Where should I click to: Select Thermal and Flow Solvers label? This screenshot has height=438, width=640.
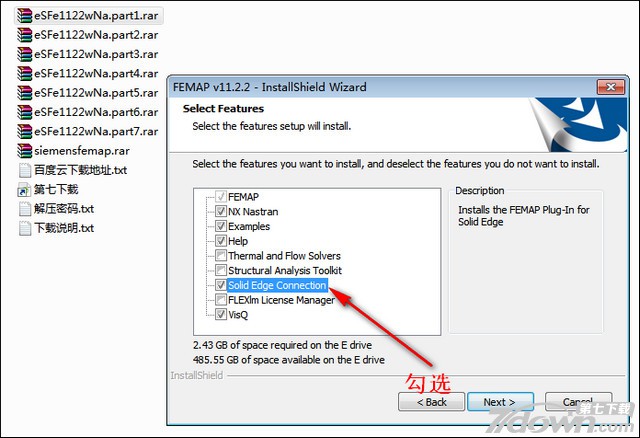(284, 256)
